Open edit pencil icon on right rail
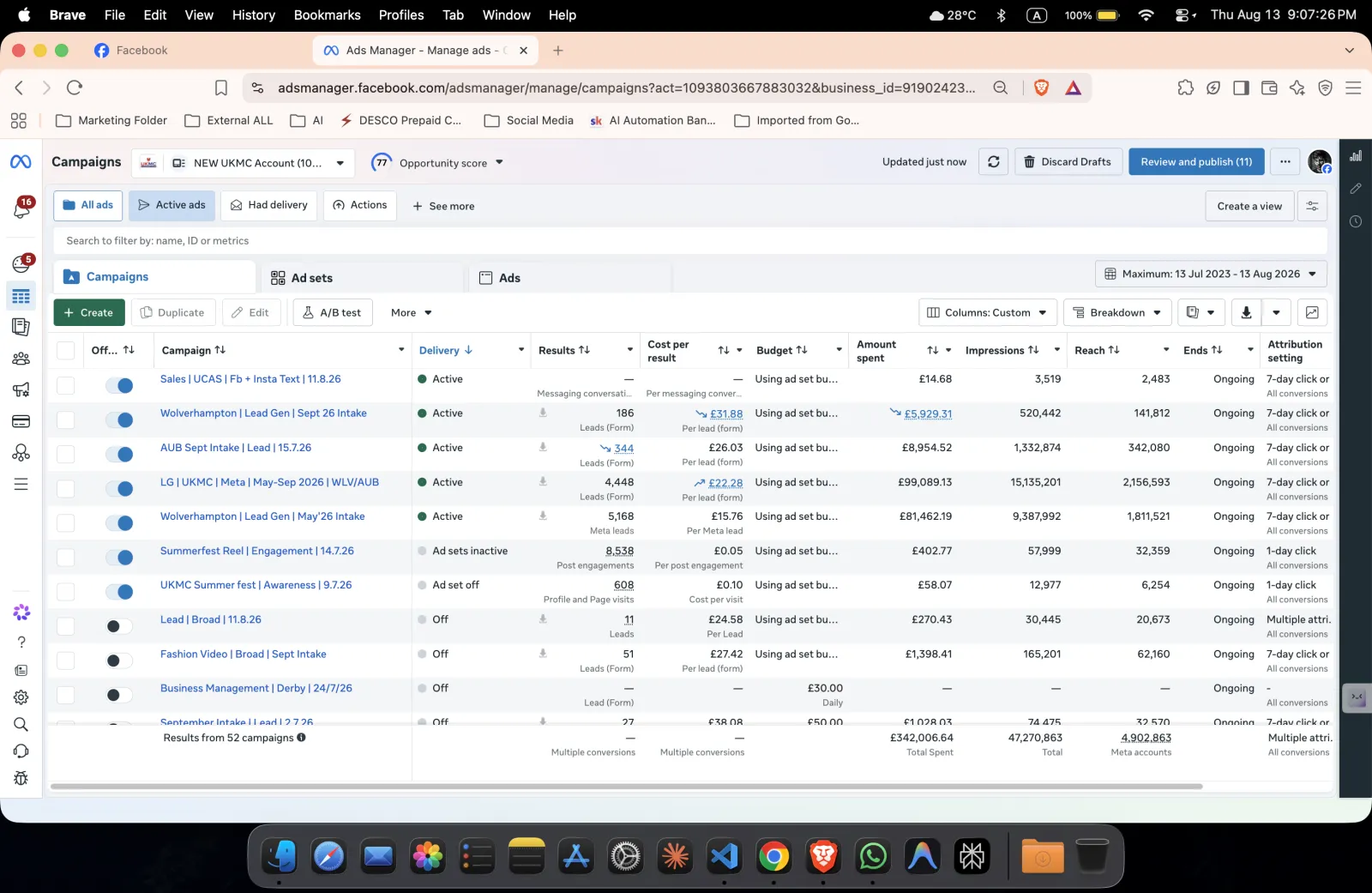 pyautogui.click(x=1356, y=188)
